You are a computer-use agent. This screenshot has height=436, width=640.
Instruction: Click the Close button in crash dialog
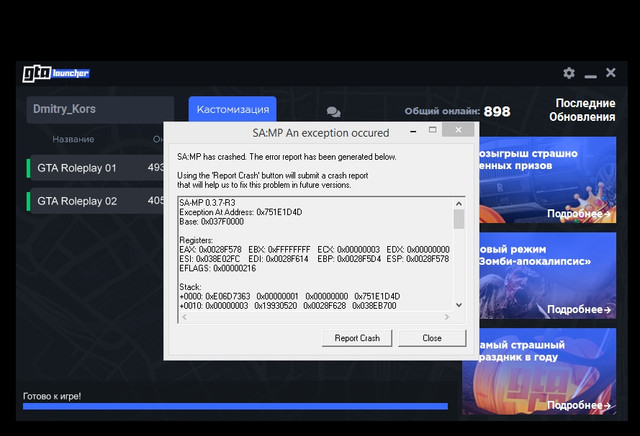432,338
